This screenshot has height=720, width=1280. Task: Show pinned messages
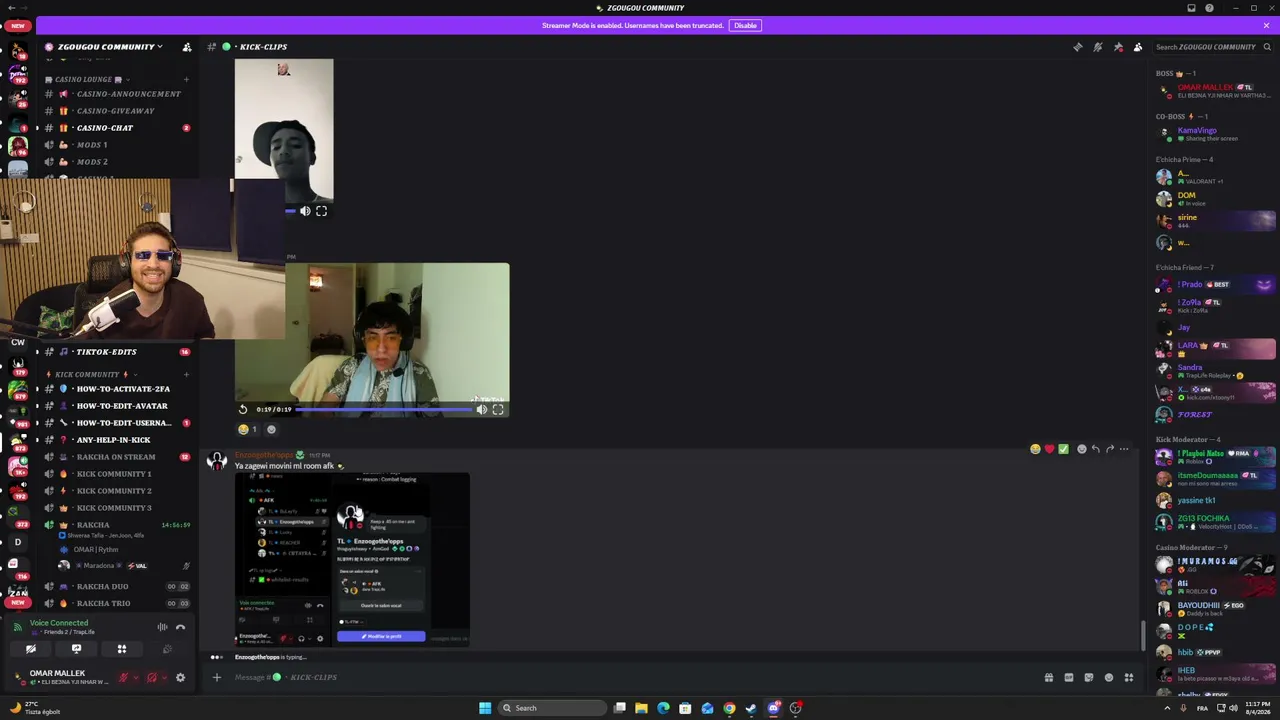pyautogui.click(x=1118, y=47)
